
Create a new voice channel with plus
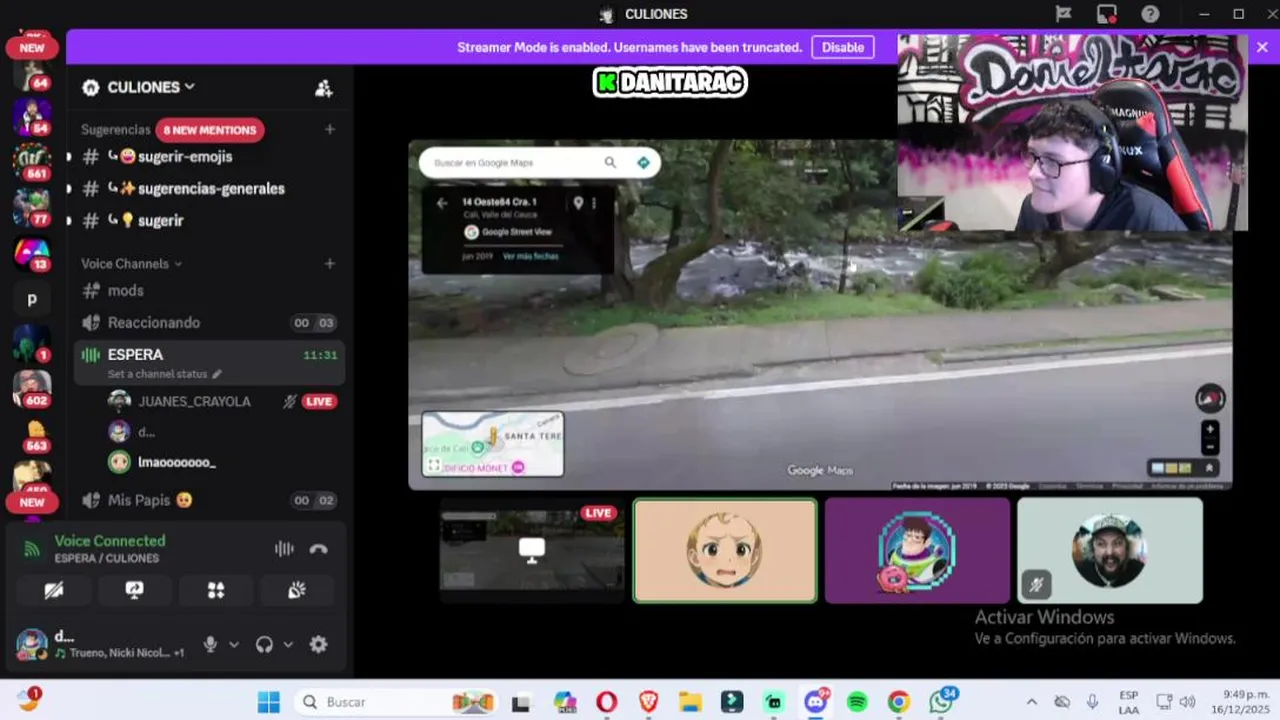pyautogui.click(x=330, y=263)
